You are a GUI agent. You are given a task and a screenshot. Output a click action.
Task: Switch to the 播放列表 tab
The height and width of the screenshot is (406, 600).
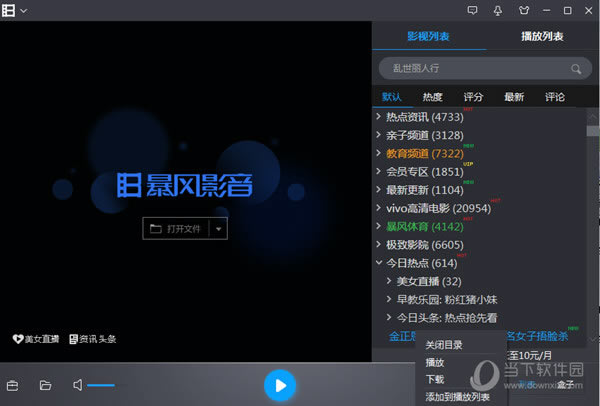542,37
